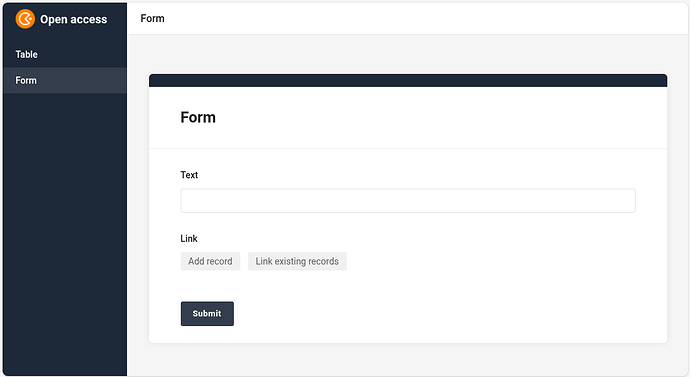This screenshot has width=690, height=377.
Task: Click the Text field label
Action: [189, 175]
